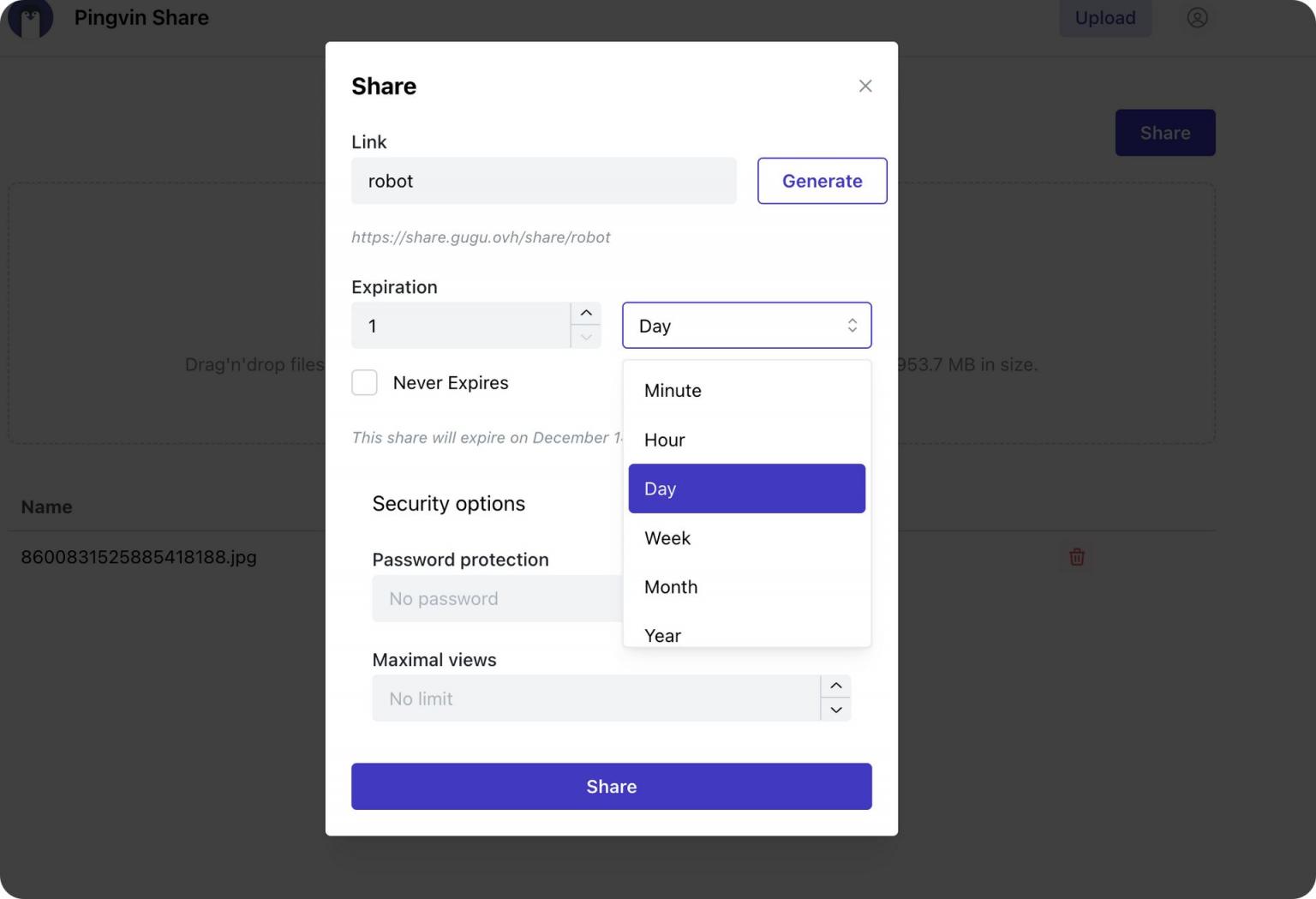The image size is (1316, 899).
Task: Close the Share dialog with the X icon
Action: click(865, 86)
